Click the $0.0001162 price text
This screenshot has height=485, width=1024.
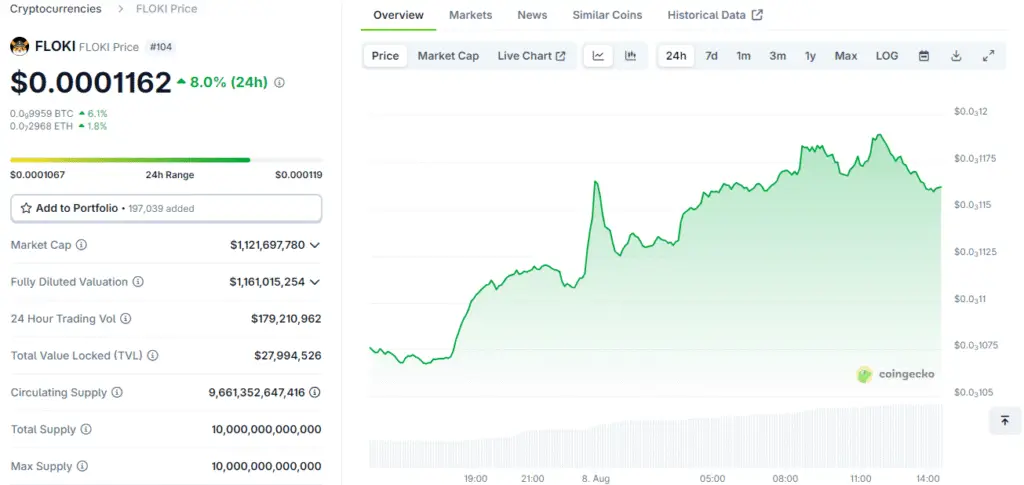point(91,83)
